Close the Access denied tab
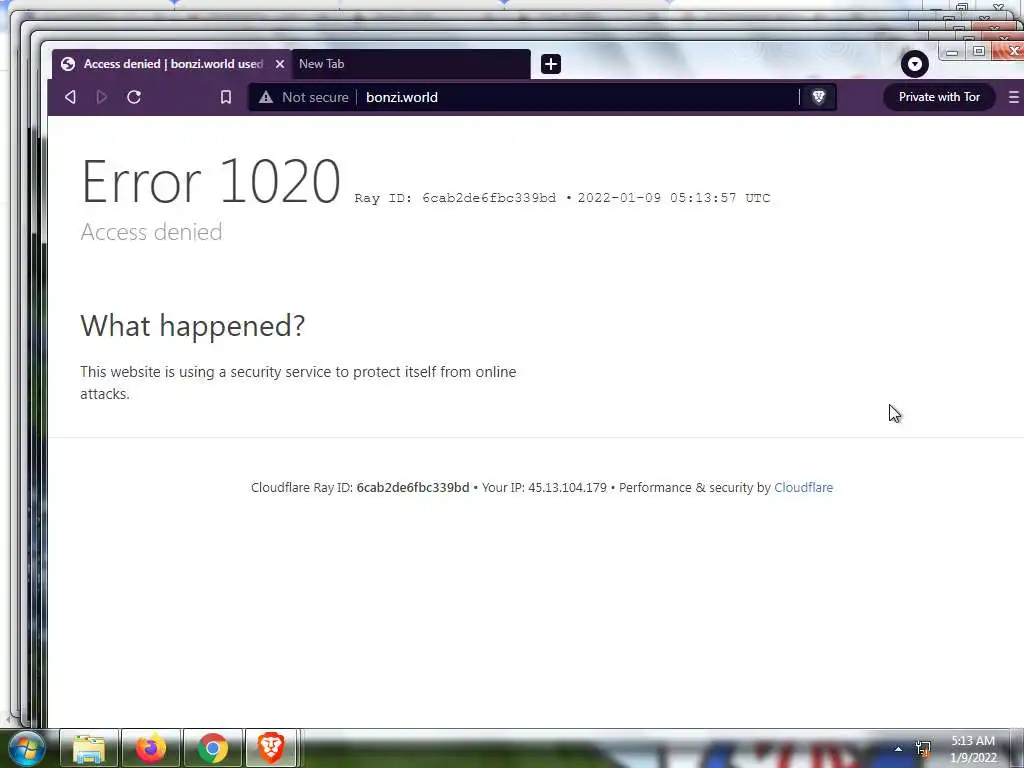The width and height of the screenshot is (1024, 768). coord(280,64)
